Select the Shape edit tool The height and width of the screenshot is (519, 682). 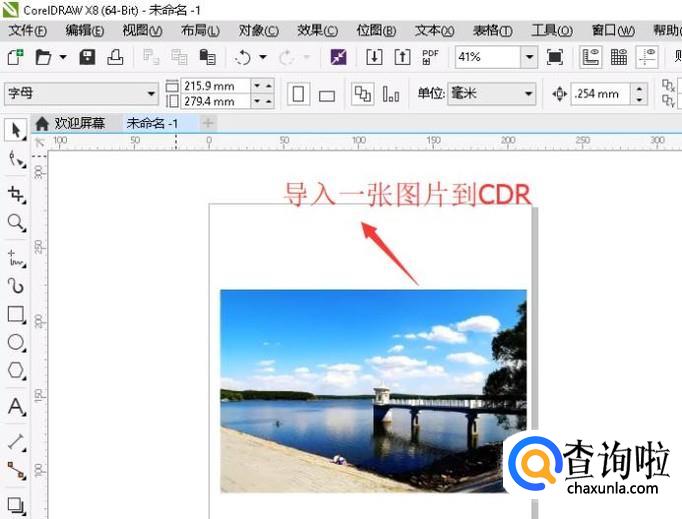[16, 159]
